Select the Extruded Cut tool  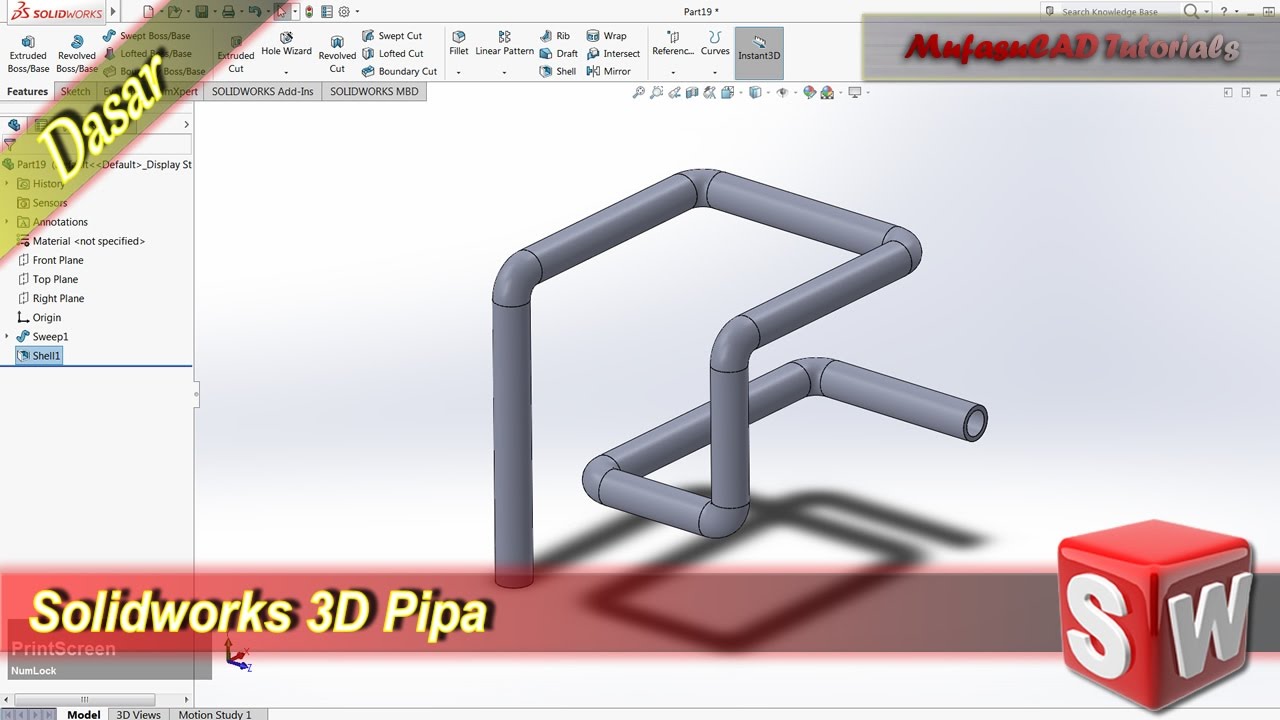[236, 55]
